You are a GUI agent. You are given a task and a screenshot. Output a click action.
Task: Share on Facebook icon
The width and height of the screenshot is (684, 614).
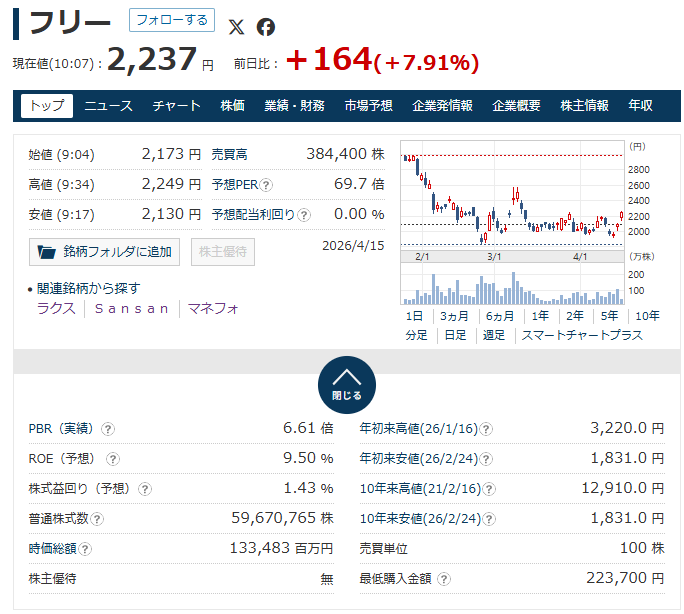(x=266, y=27)
